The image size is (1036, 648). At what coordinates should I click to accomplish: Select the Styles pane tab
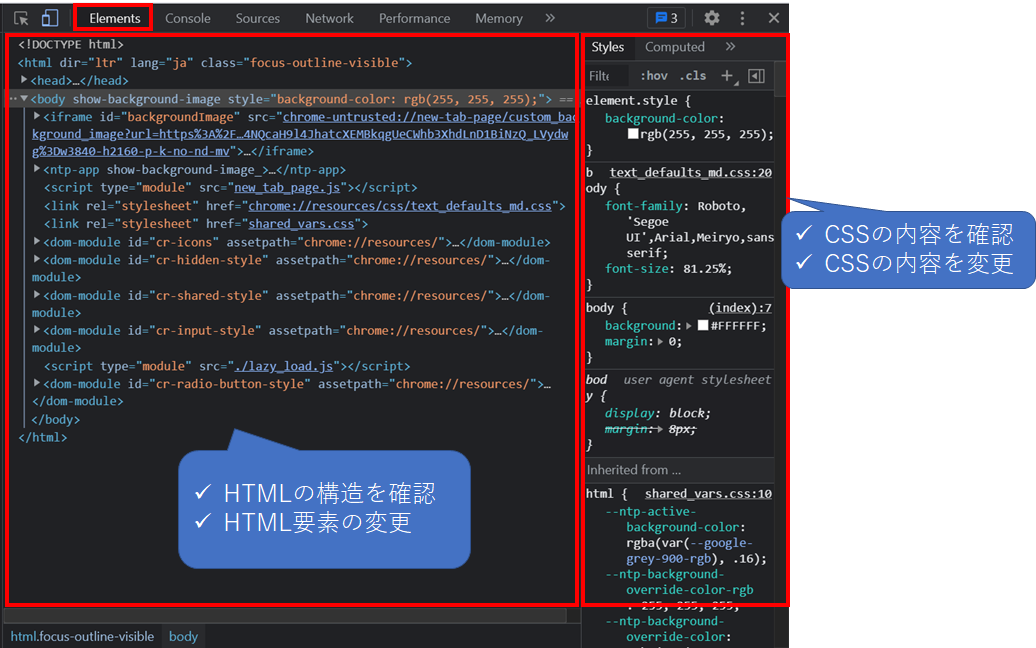(607, 47)
